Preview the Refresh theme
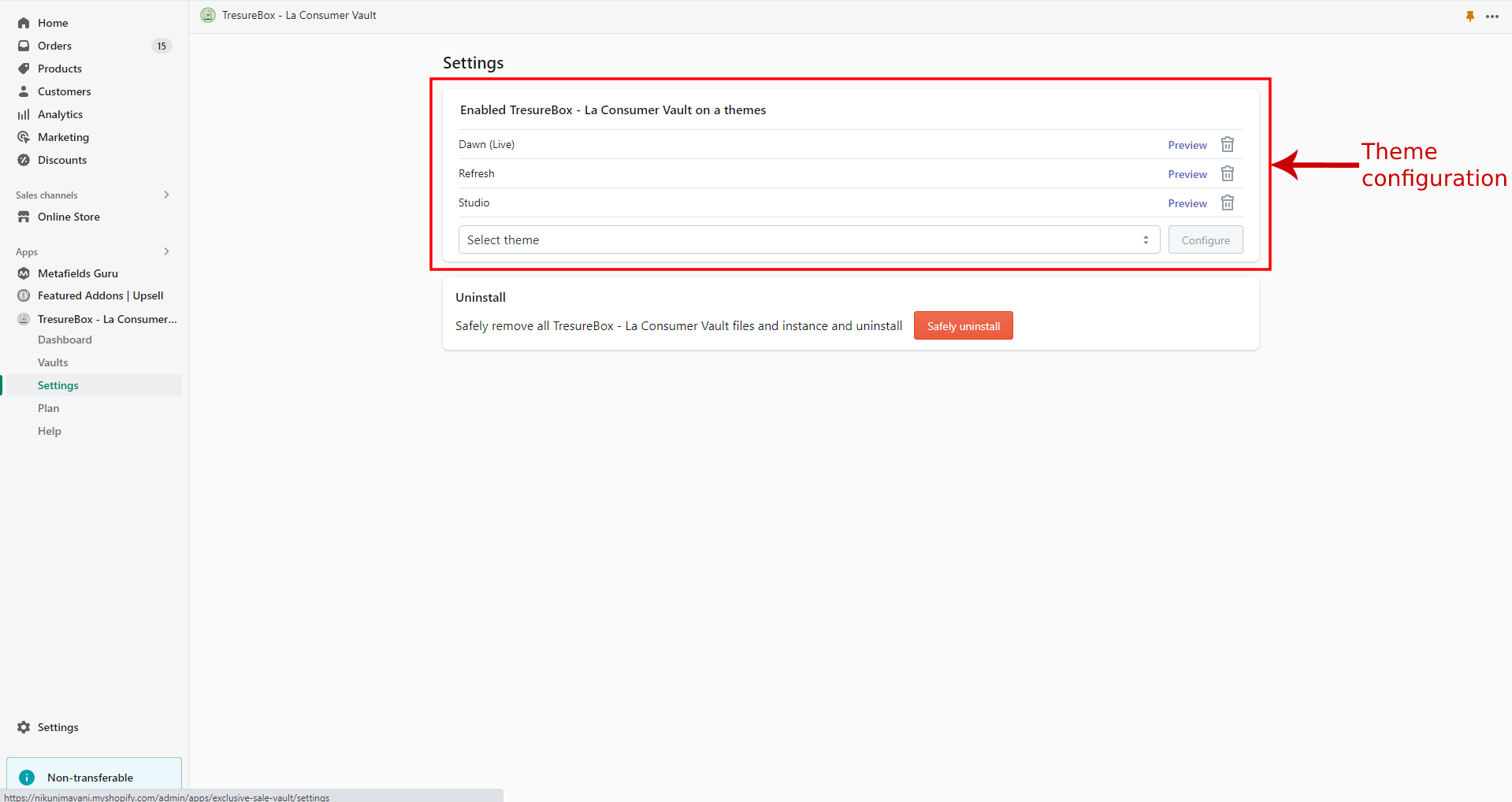1512x802 pixels. tap(1187, 174)
